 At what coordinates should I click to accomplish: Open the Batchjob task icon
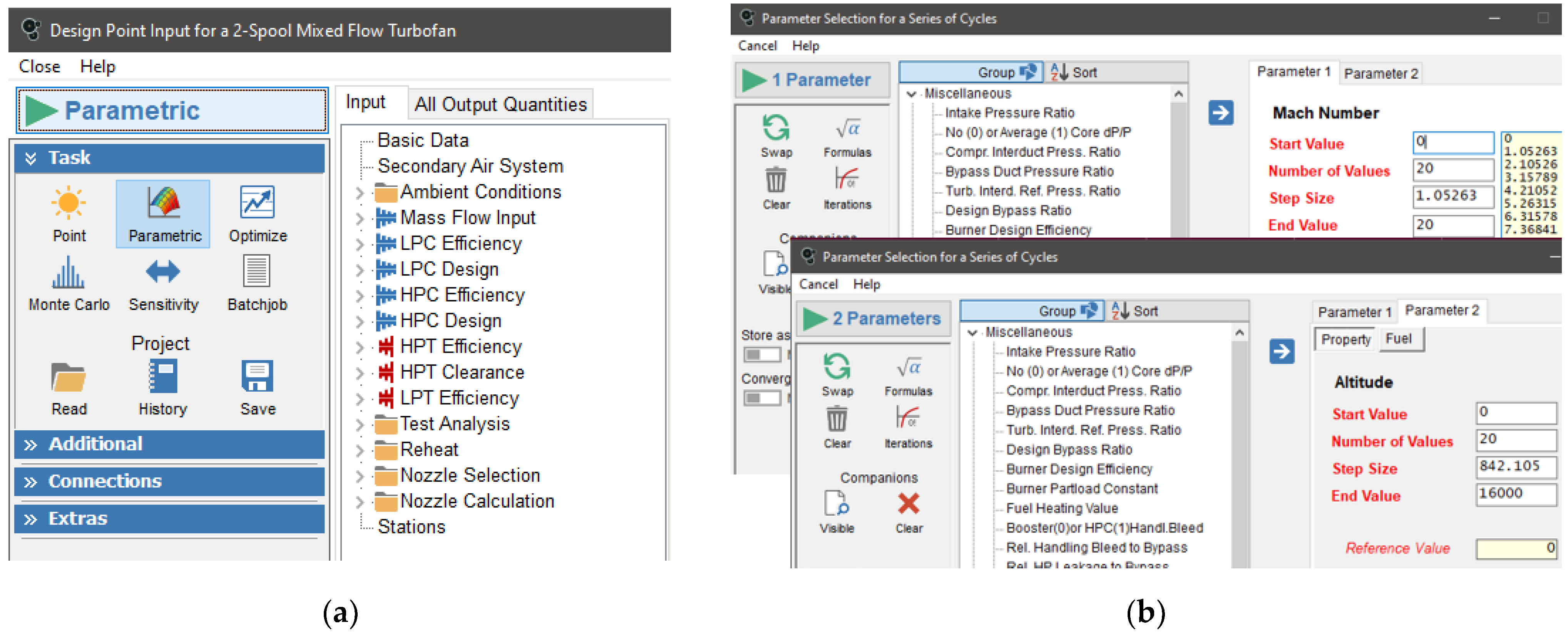(256, 271)
